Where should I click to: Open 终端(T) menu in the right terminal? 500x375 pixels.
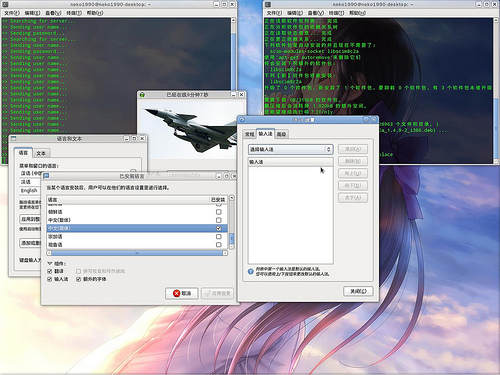coord(336,13)
